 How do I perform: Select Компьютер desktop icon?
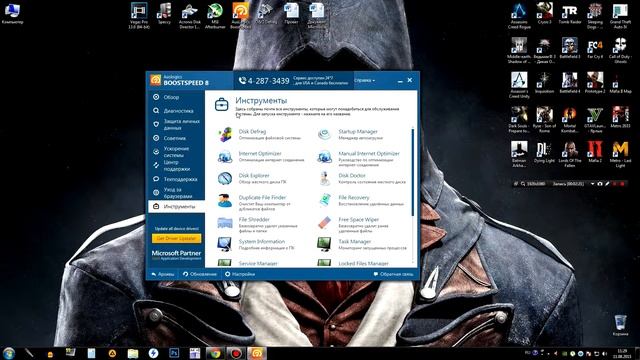(12, 13)
